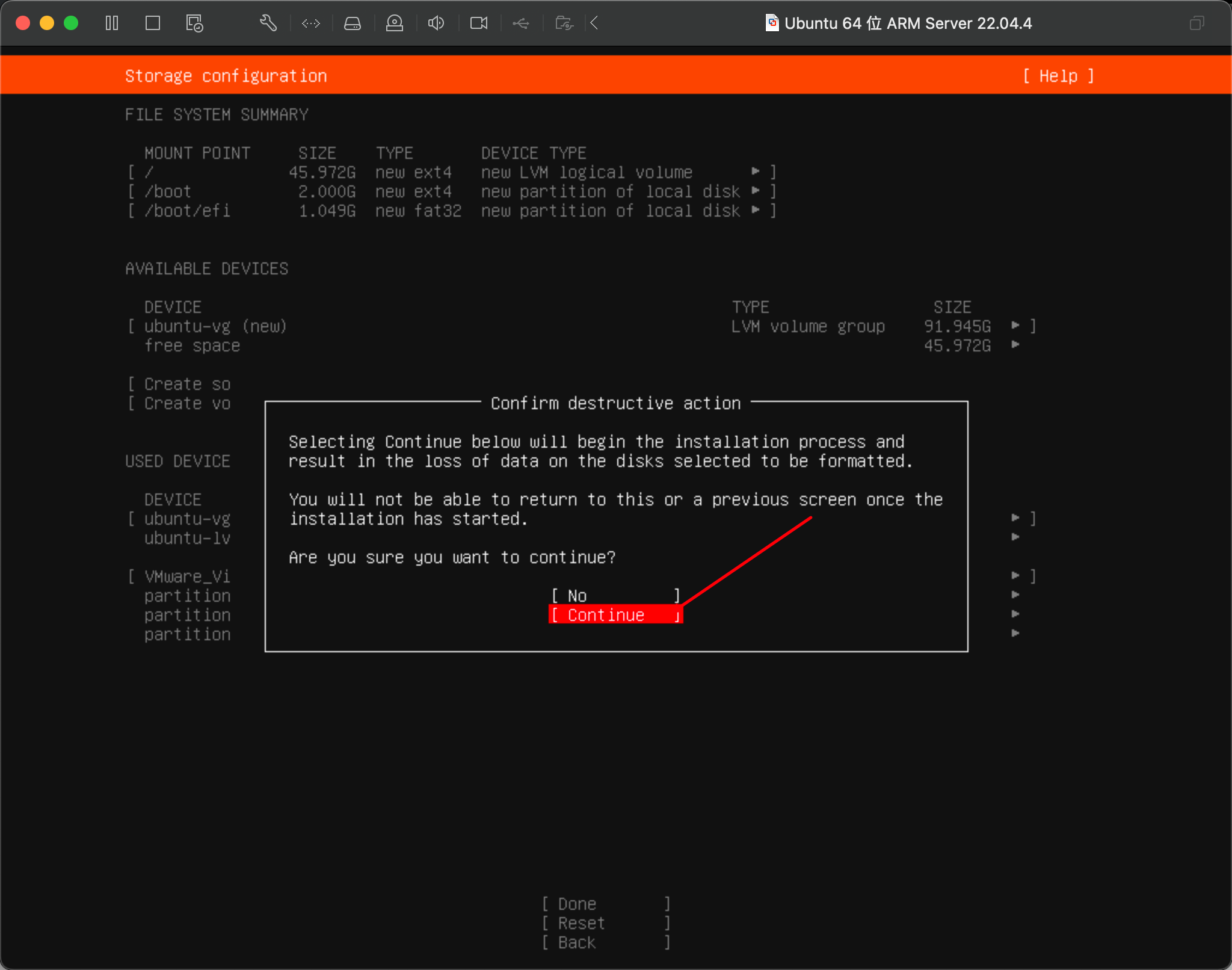Expand the root mount point row arrow

click(x=756, y=171)
